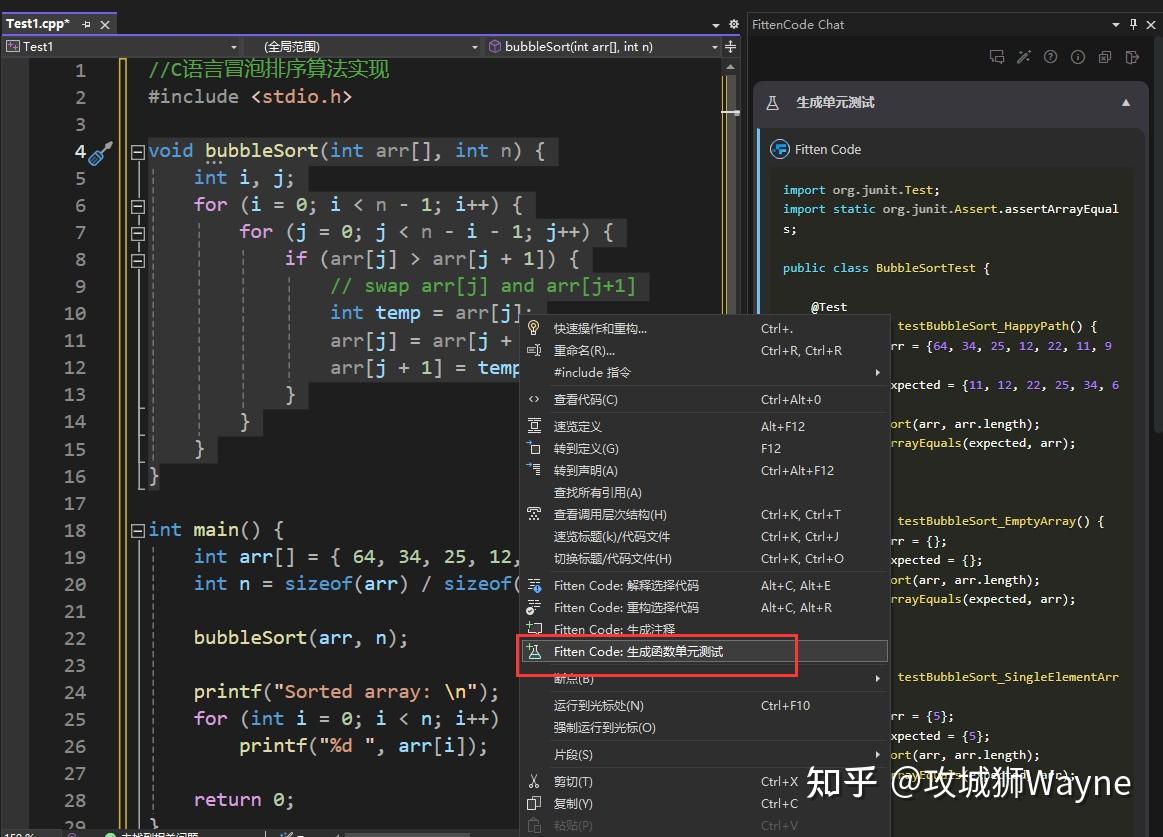This screenshot has width=1163, height=837.
Task: Click the Fitten Code logo in the response
Action: pyautogui.click(x=779, y=149)
